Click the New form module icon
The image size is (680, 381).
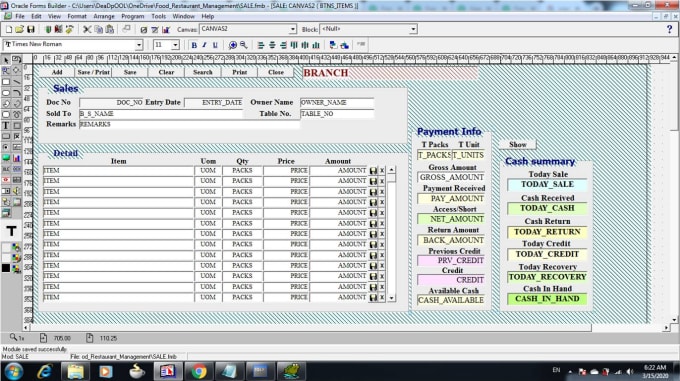[x=9, y=29]
